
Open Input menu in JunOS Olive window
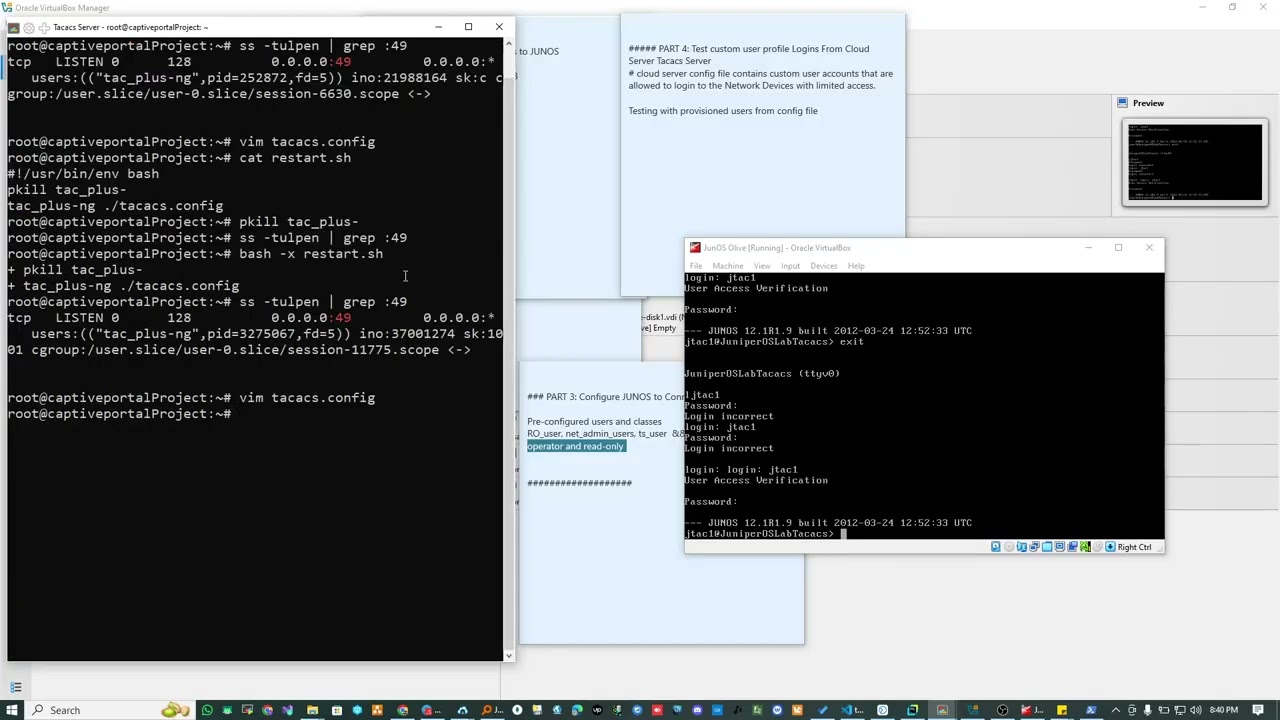tap(790, 266)
